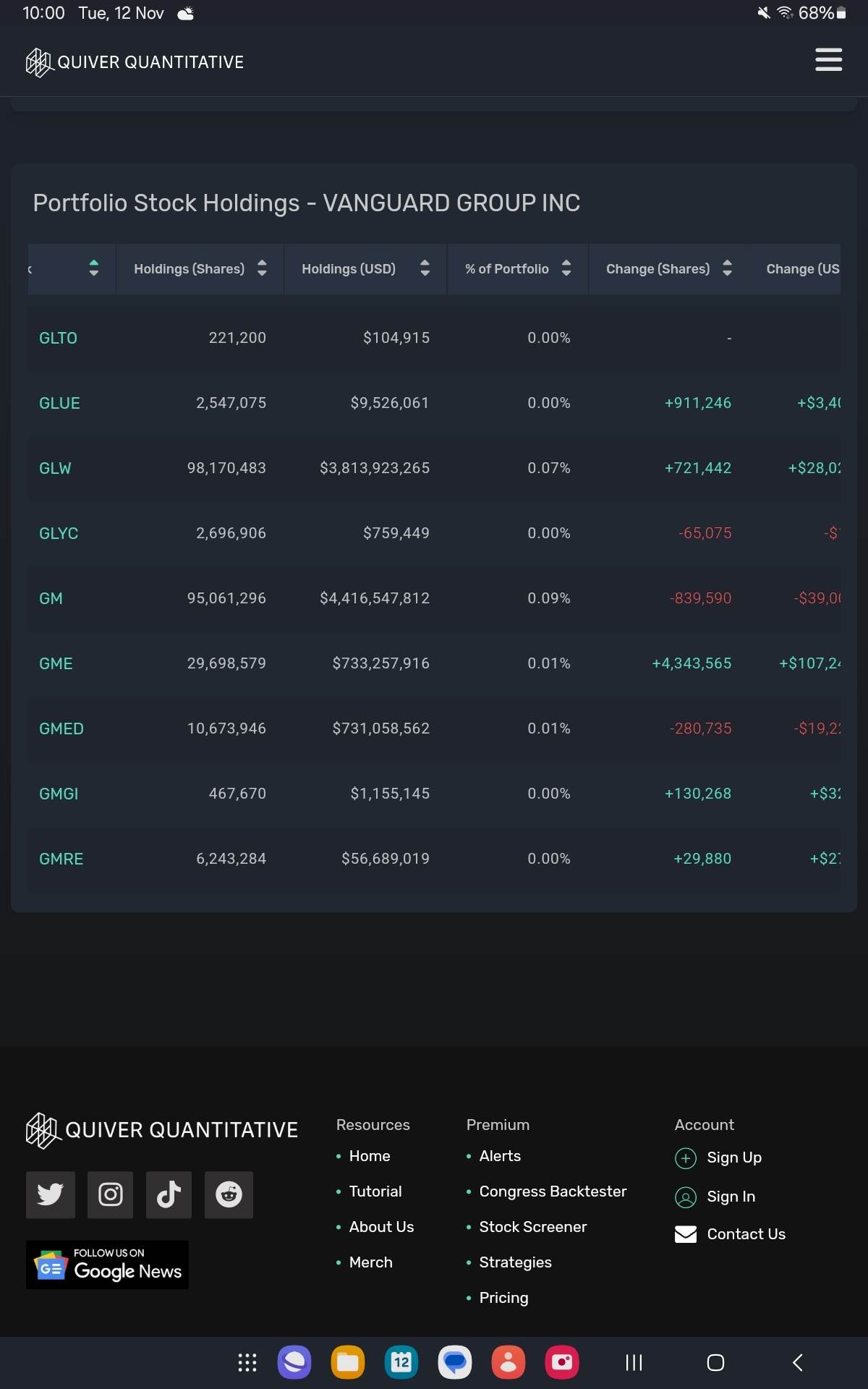The width and height of the screenshot is (868, 1389).
Task: Open calendar app in taskbar
Action: [401, 1363]
